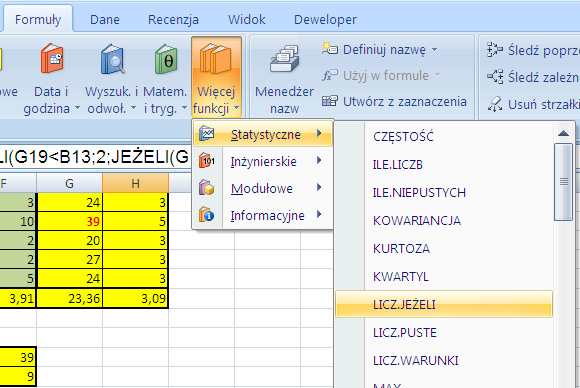Open Wyszuk. i odwoł. function library
This screenshot has height=388, width=580.
(x=111, y=78)
